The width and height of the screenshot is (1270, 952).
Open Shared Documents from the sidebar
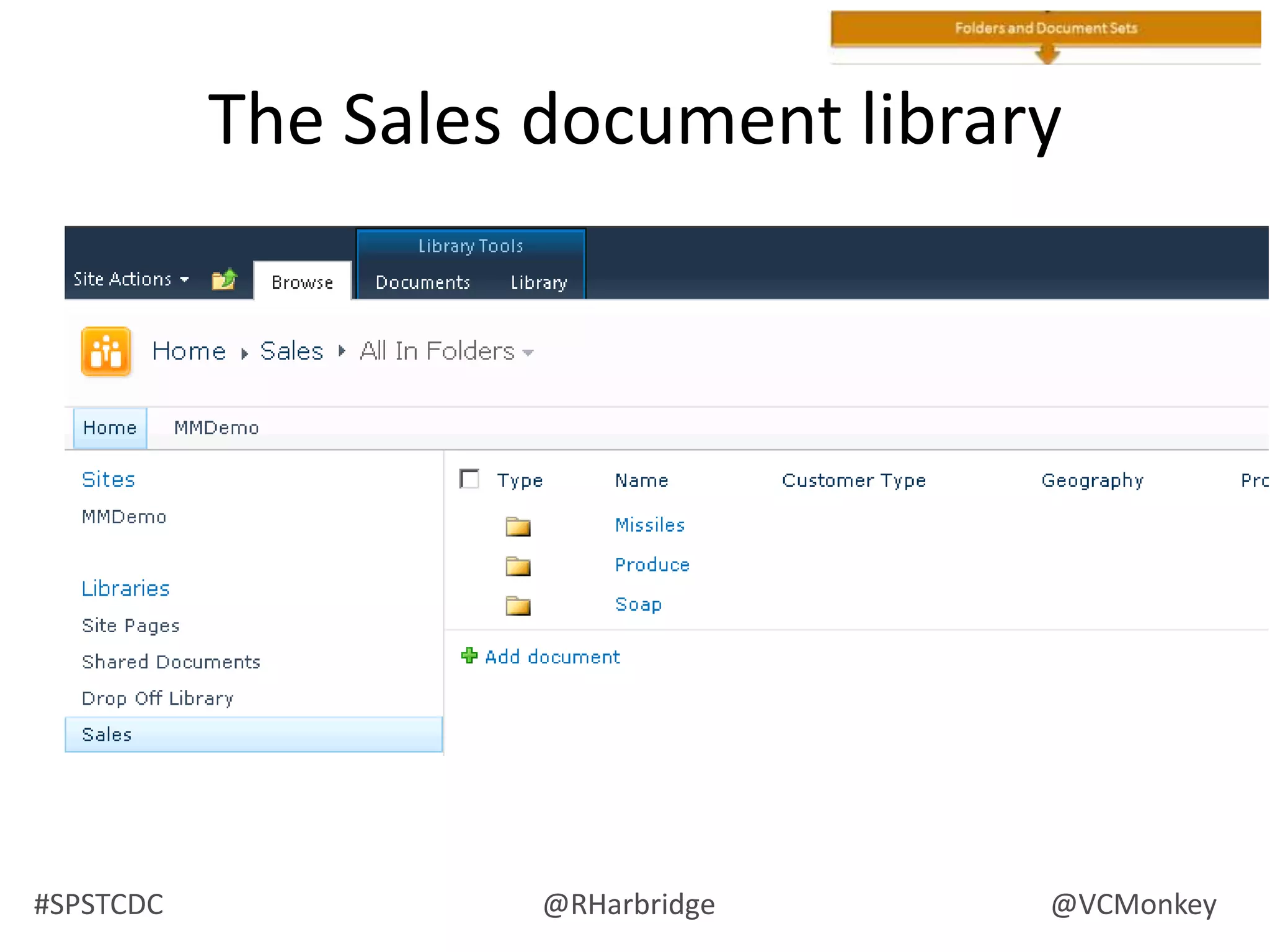(171, 662)
